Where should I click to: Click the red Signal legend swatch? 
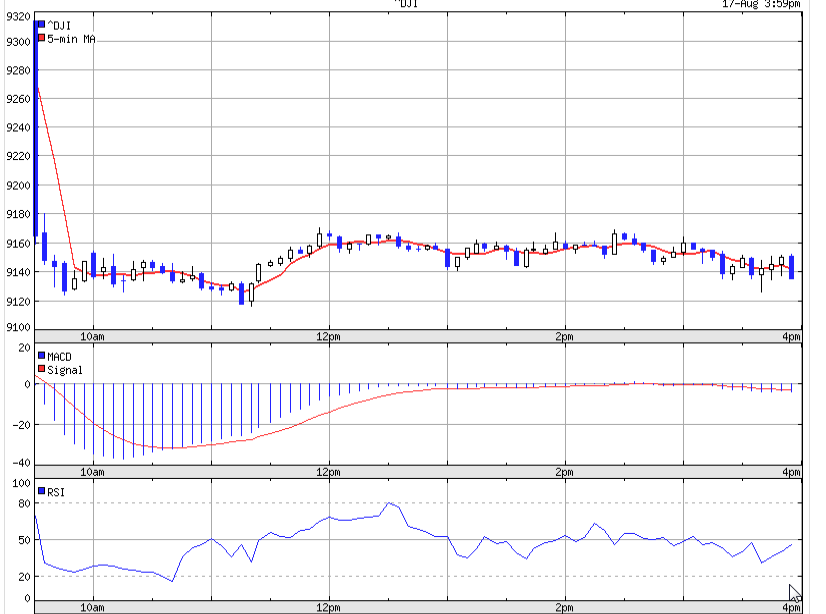coord(42,369)
